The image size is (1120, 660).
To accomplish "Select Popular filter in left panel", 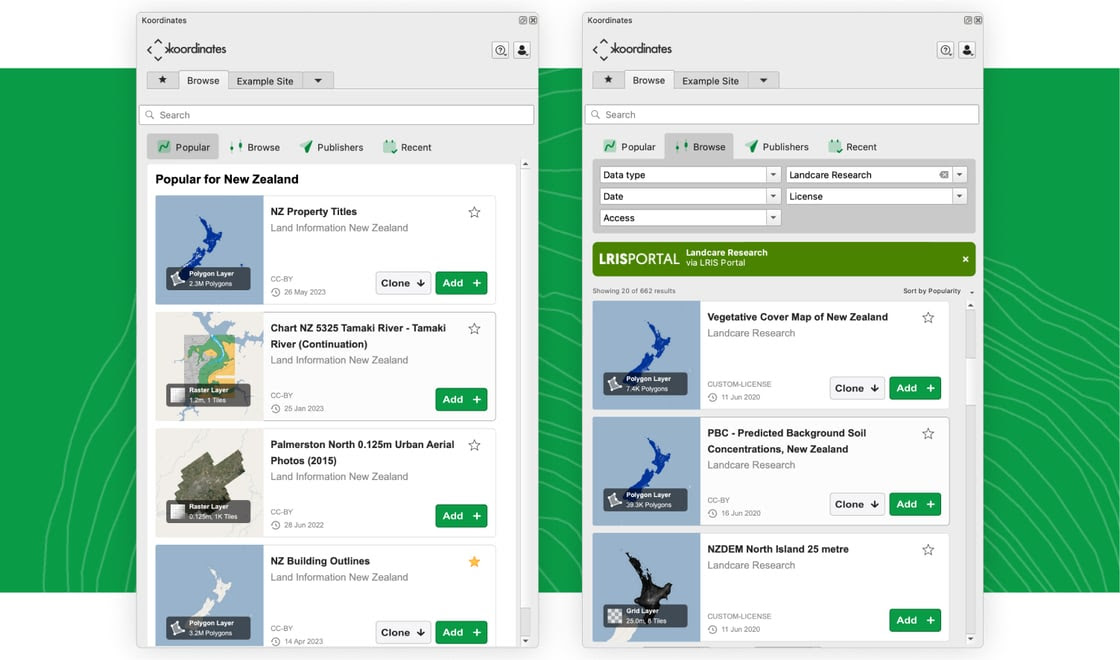I will (x=183, y=147).
